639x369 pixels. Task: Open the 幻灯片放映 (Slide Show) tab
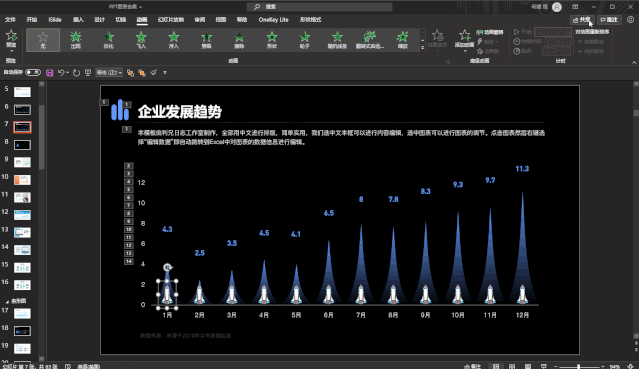[x=171, y=20]
